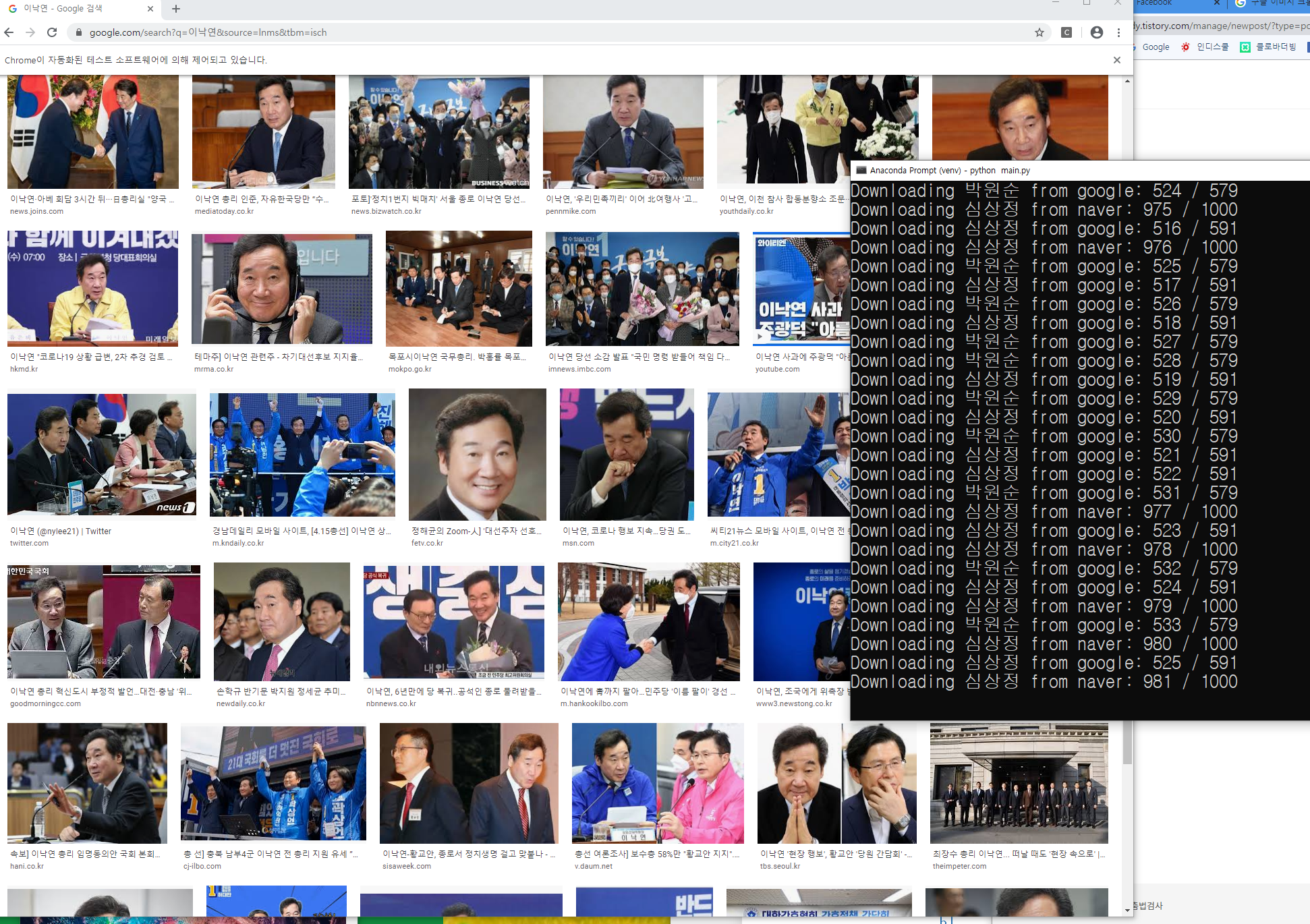The height and width of the screenshot is (924, 1310).
Task: Reload the Google image search page
Action: click(52, 32)
